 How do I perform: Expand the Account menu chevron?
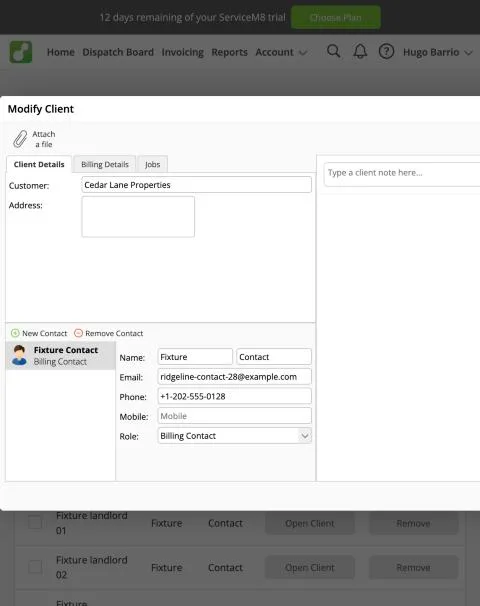point(303,53)
